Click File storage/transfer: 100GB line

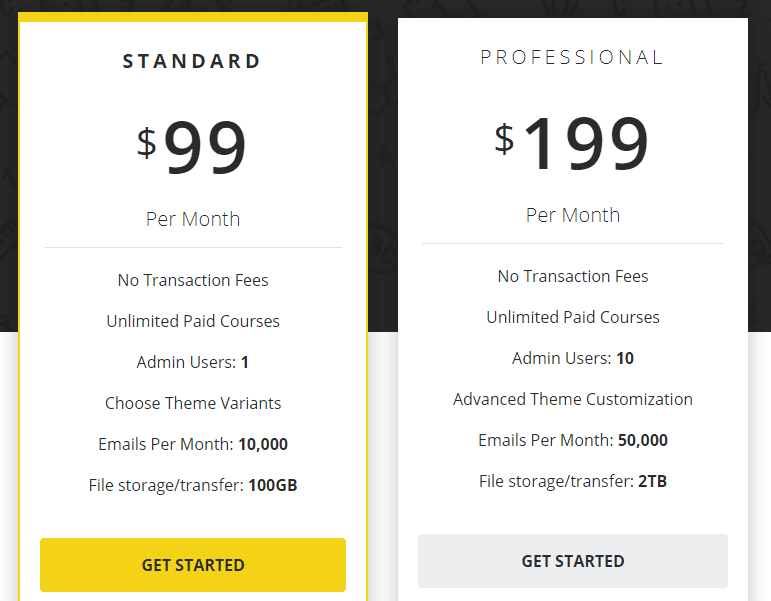193,485
